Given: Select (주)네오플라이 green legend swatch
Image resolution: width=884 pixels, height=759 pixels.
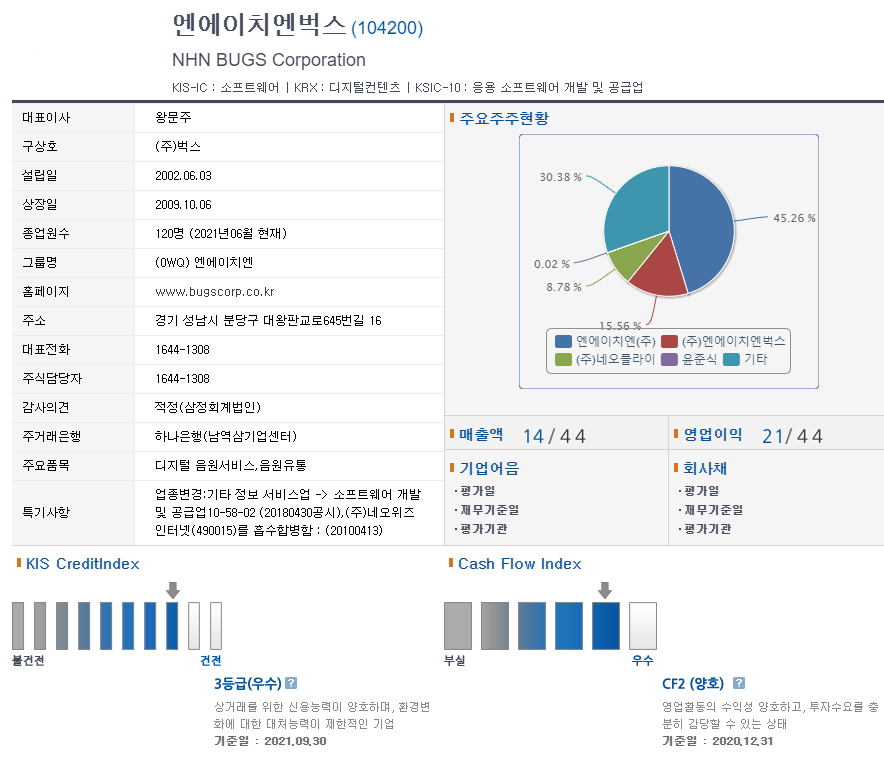Looking at the screenshot, I should tap(563, 359).
